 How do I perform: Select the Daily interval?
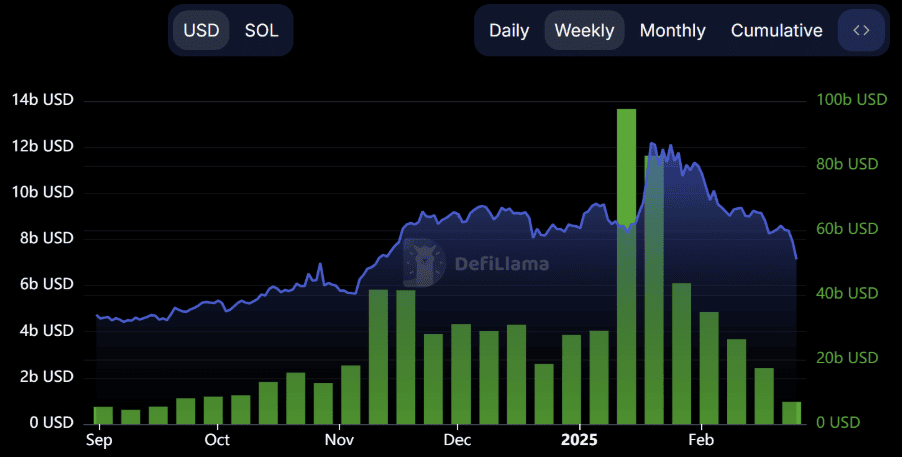(x=509, y=30)
